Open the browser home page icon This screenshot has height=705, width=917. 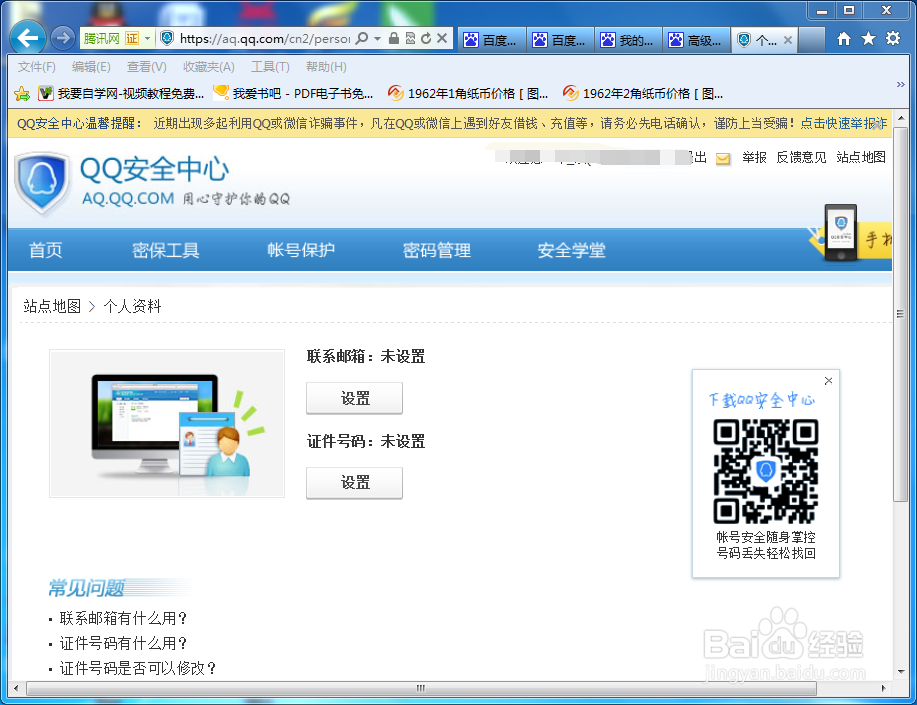point(844,39)
